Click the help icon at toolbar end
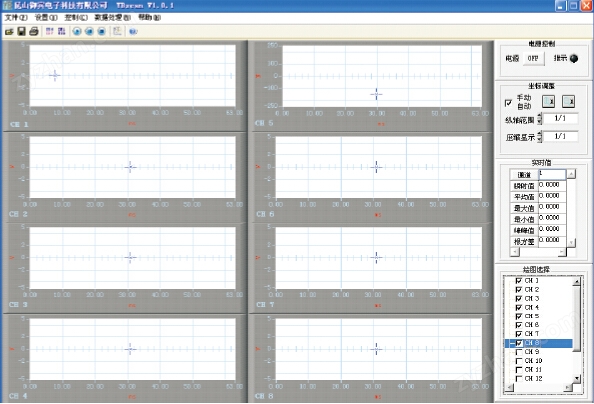Screen dimensions: 594x404 coord(133,31)
